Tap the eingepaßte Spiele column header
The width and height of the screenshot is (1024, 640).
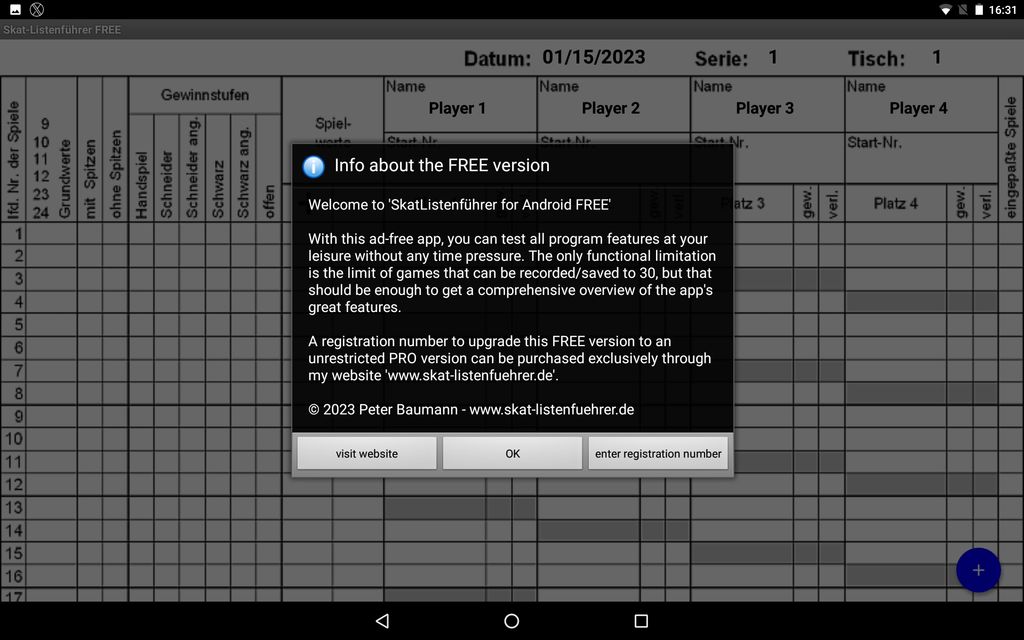(x=1010, y=157)
